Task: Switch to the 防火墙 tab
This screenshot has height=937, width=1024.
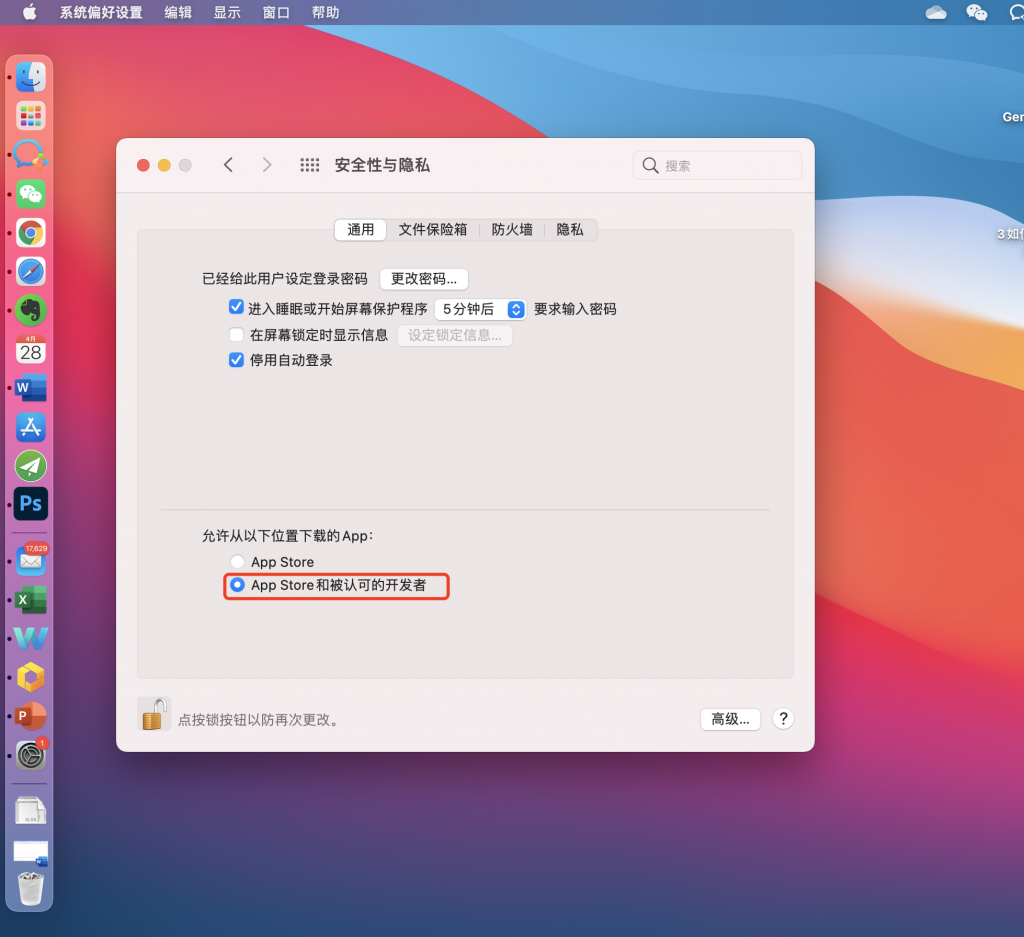Action: (512, 230)
